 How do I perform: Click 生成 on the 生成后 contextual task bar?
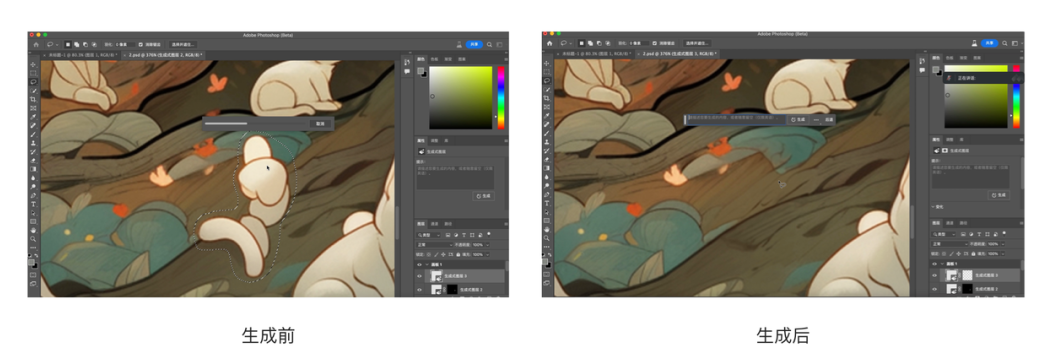[797, 119]
